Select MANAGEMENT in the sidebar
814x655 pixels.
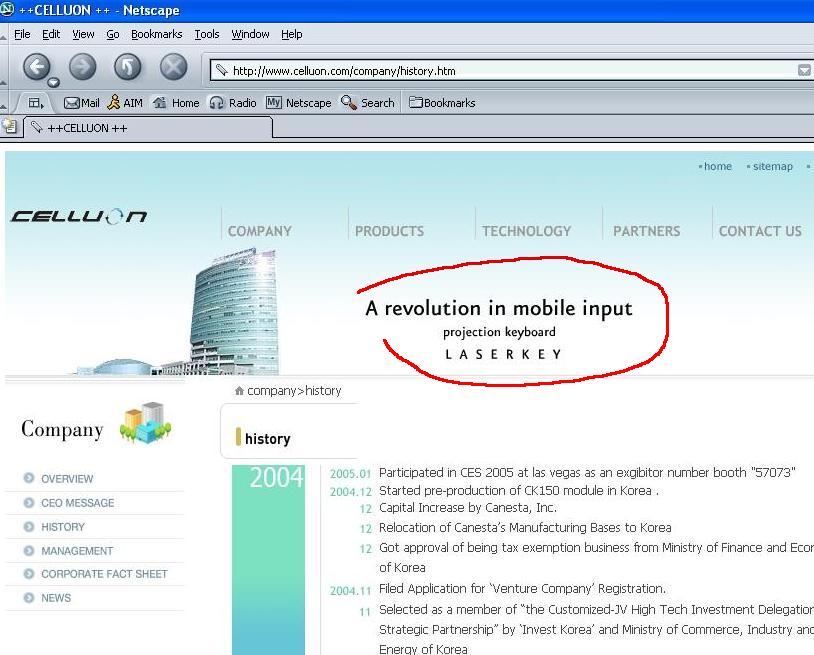coord(77,551)
